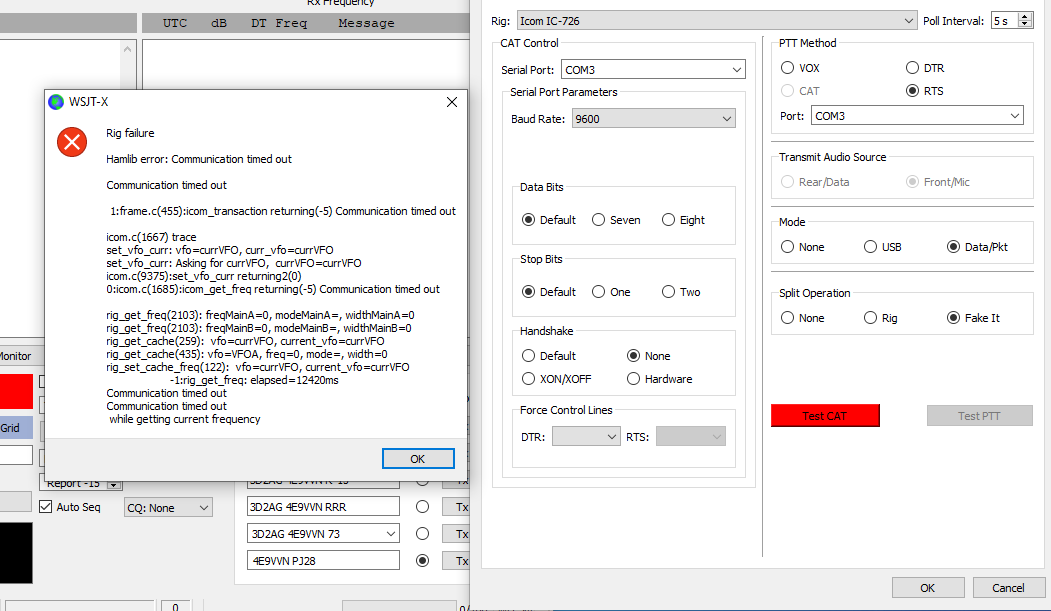Screen dimensions: 1051x611
Task: Click the Message column header
Action: tap(366, 23)
